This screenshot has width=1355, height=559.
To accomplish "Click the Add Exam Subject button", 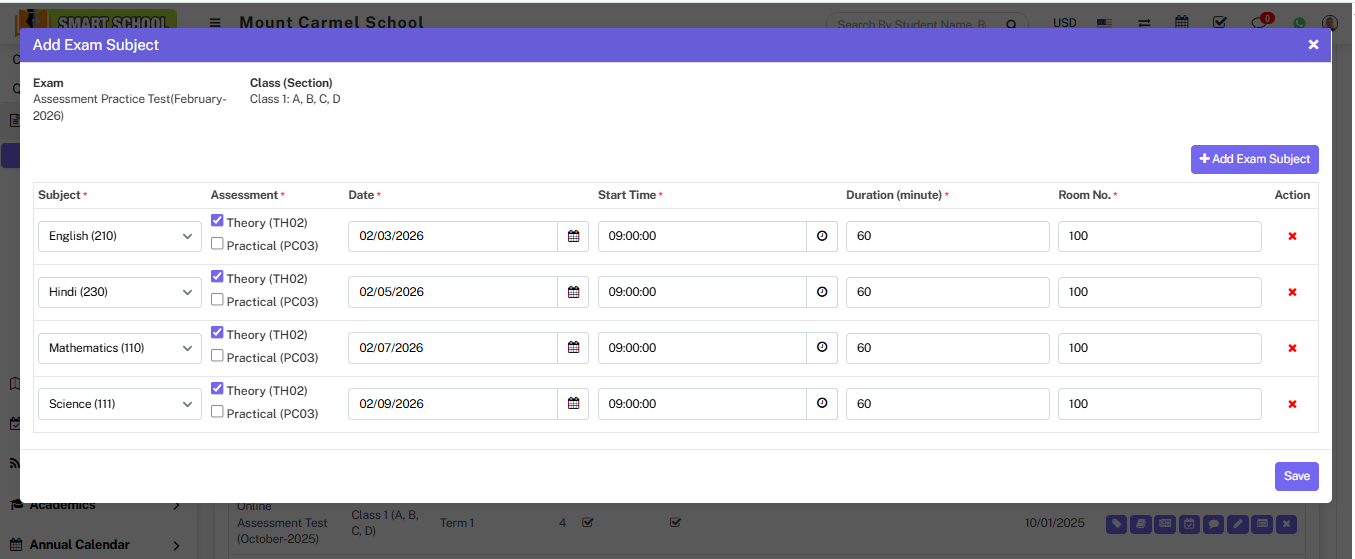I will 1254,159.
